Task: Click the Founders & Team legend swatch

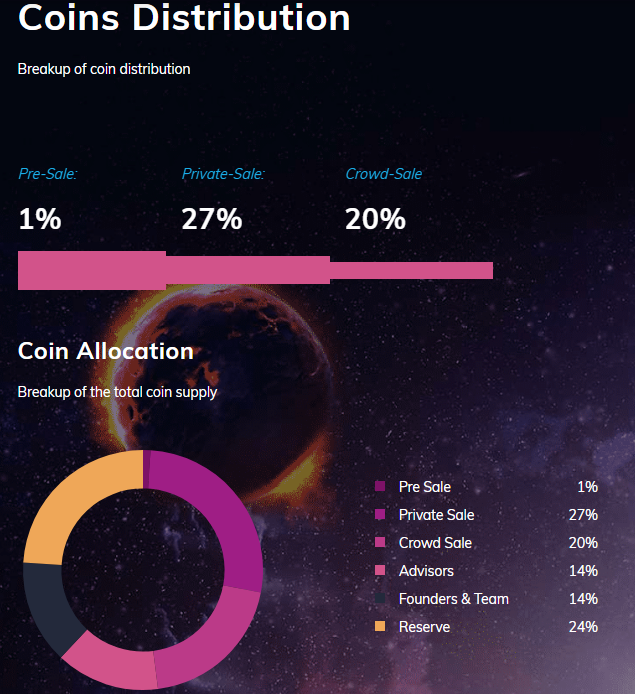Action: click(x=380, y=598)
